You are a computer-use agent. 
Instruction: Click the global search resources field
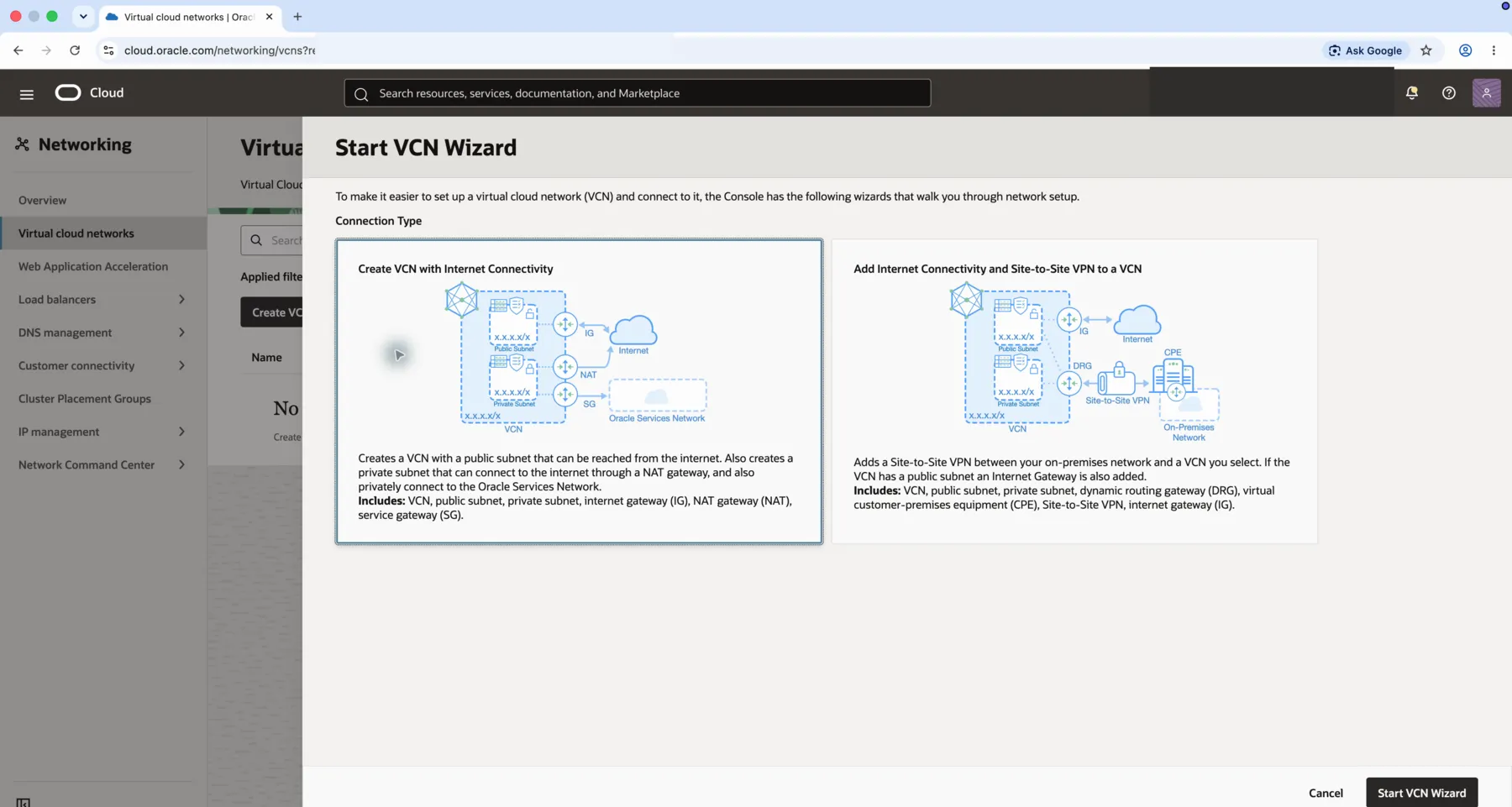coord(638,93)
